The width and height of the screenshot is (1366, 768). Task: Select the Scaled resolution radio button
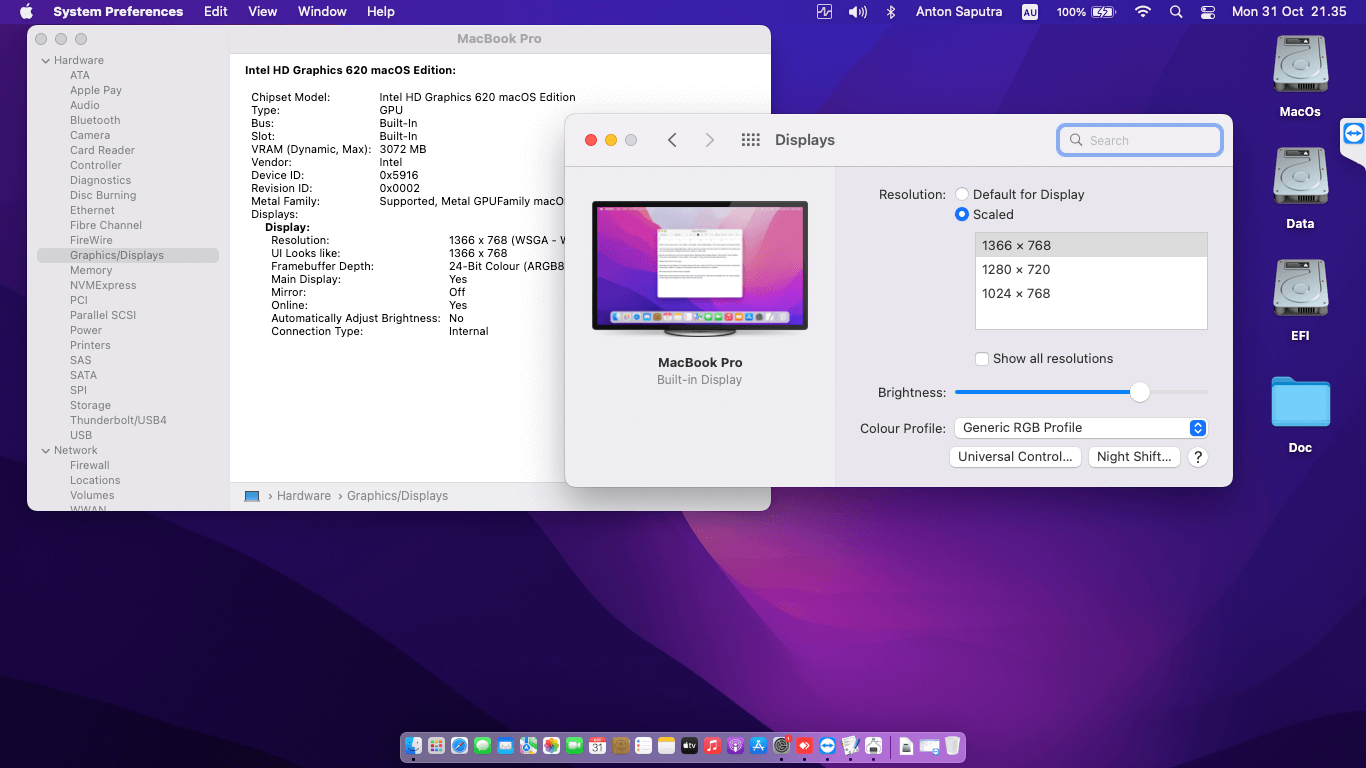pos(962,214)
